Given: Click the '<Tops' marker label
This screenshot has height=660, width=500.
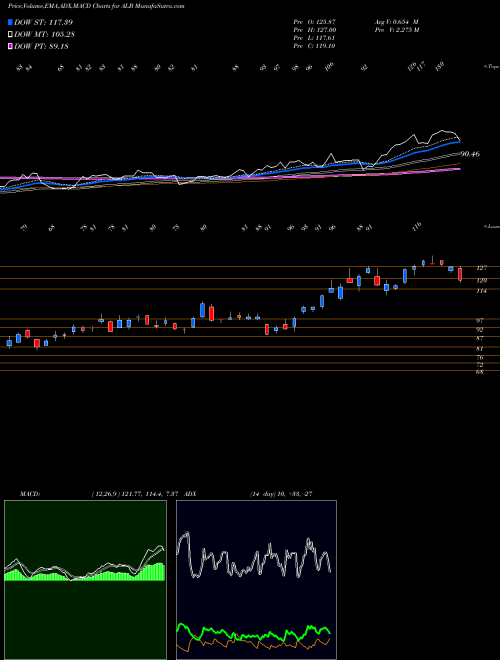Looking at the screenshot, I should point(492,67).
